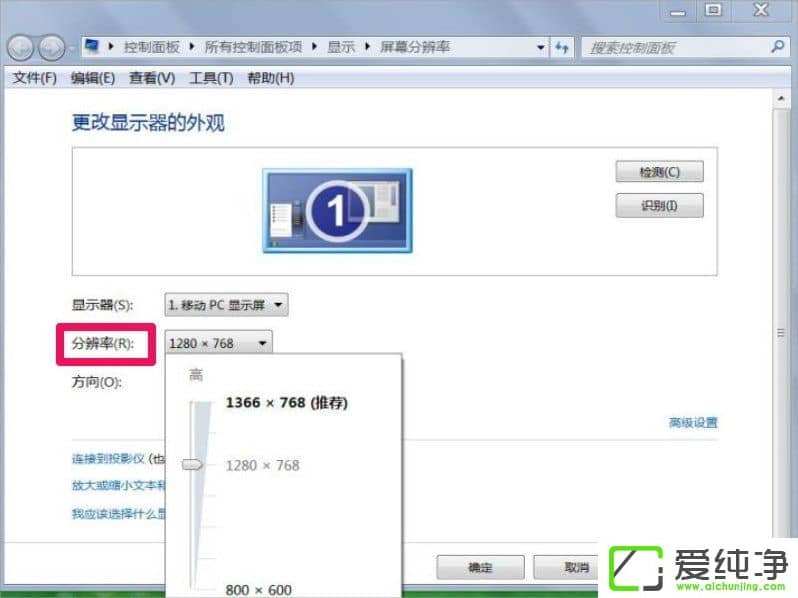Open the 编辑(E) menu

[x=93, y=78]
